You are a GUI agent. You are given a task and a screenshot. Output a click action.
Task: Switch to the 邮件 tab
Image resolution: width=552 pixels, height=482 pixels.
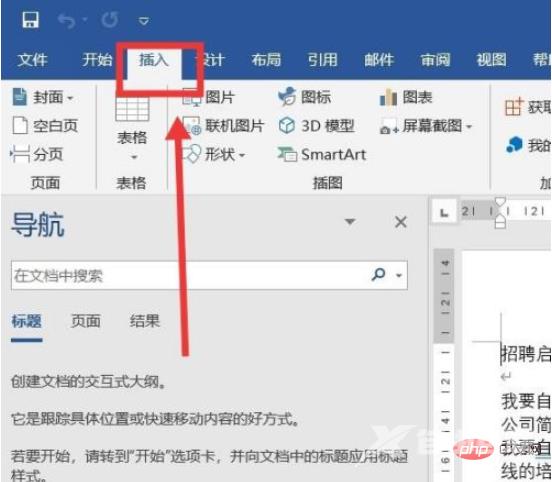click(x=379, y=60)
